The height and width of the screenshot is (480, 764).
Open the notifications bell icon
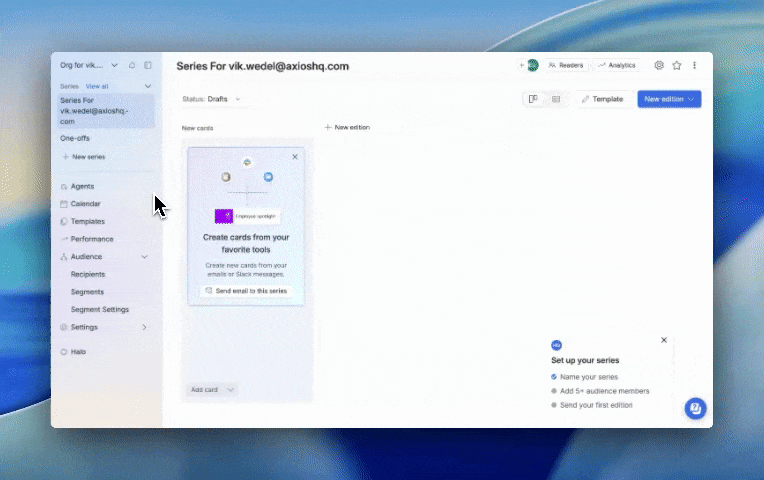tap(132, 65)
